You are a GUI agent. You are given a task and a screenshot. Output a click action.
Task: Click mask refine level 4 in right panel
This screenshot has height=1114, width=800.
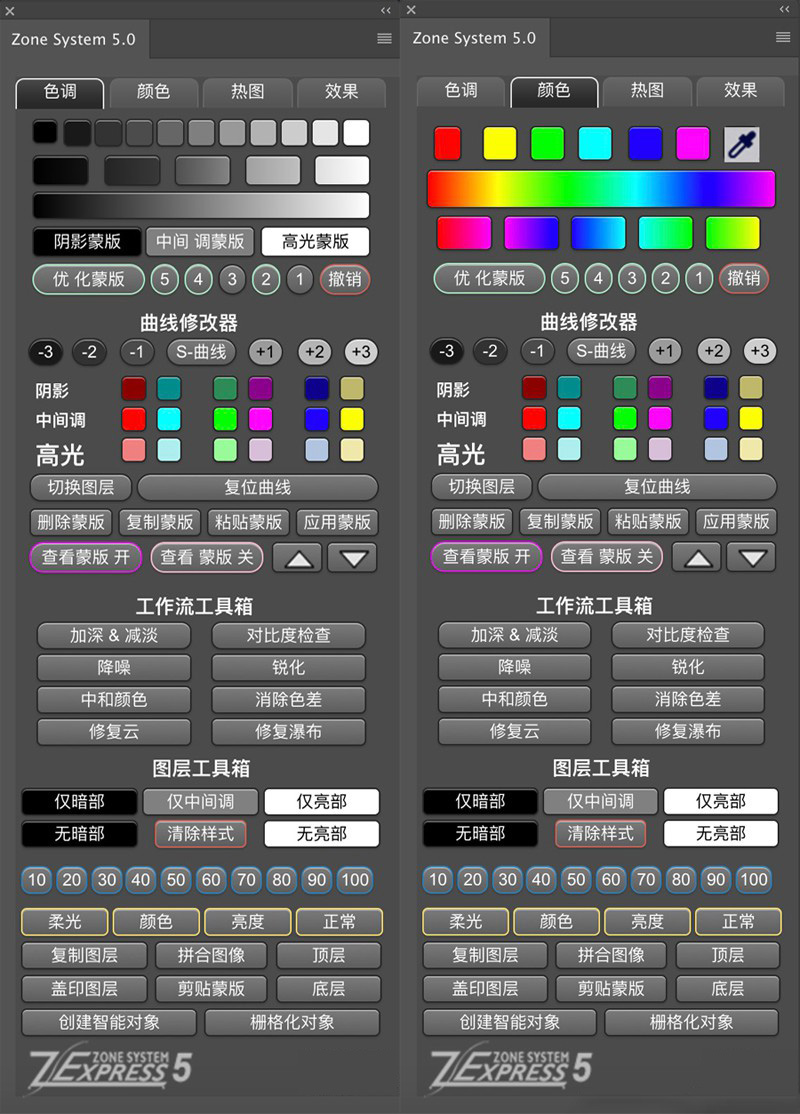pyautogui.click(x=598, y=278)
